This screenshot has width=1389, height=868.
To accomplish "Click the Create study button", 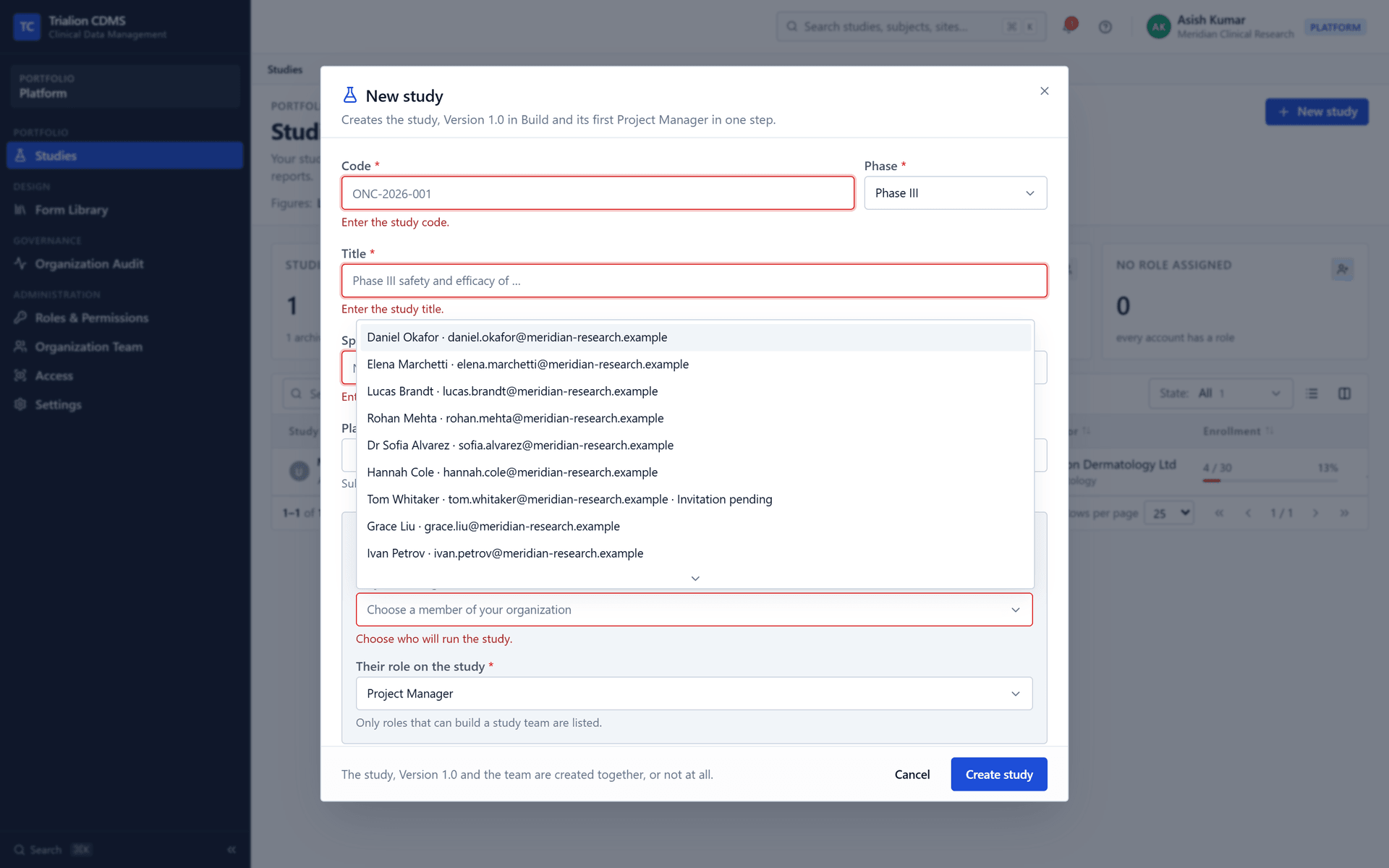I will click(x=999, y=775).
